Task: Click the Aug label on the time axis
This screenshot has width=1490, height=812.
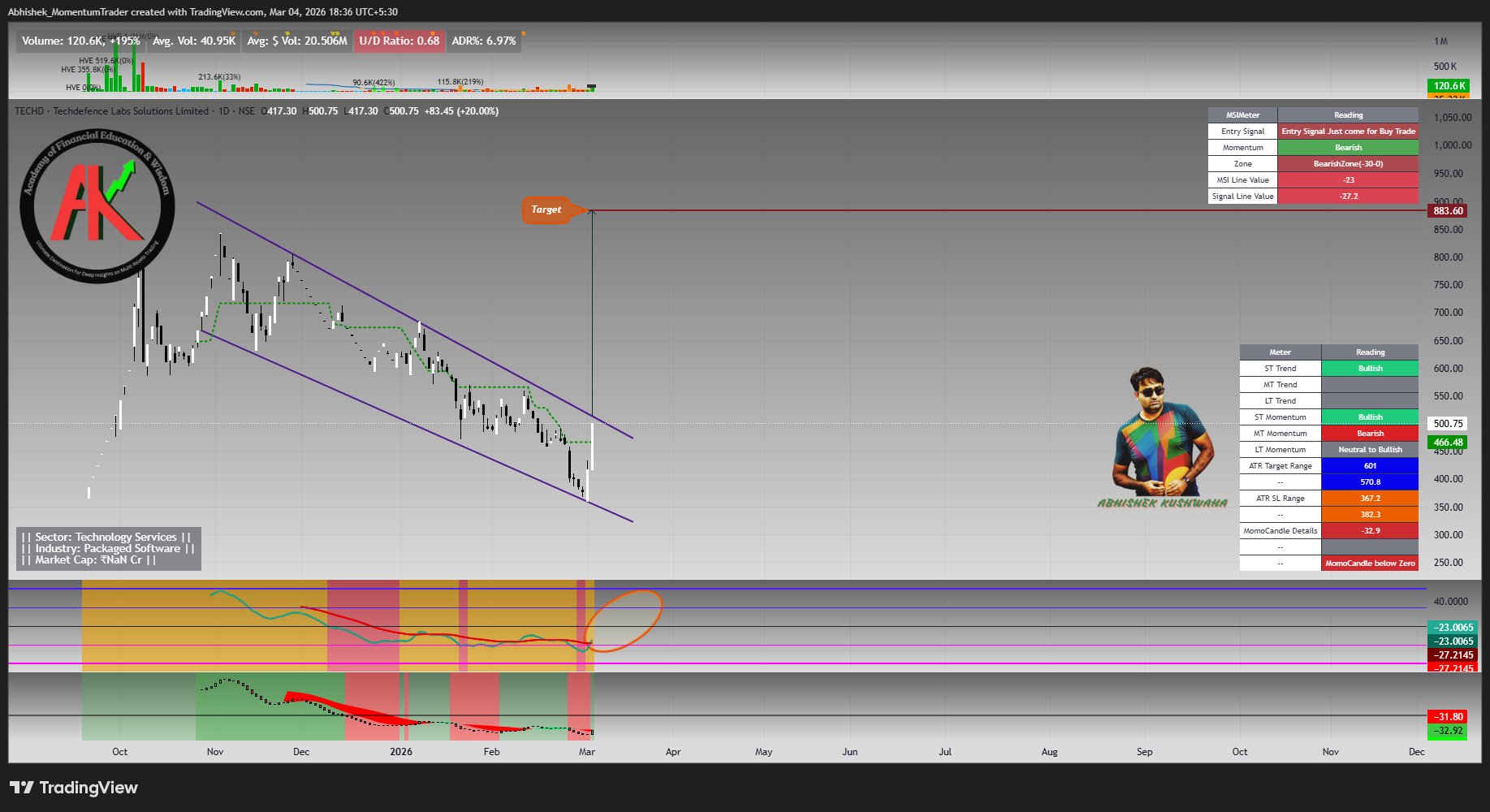Action: [1050, 752]
